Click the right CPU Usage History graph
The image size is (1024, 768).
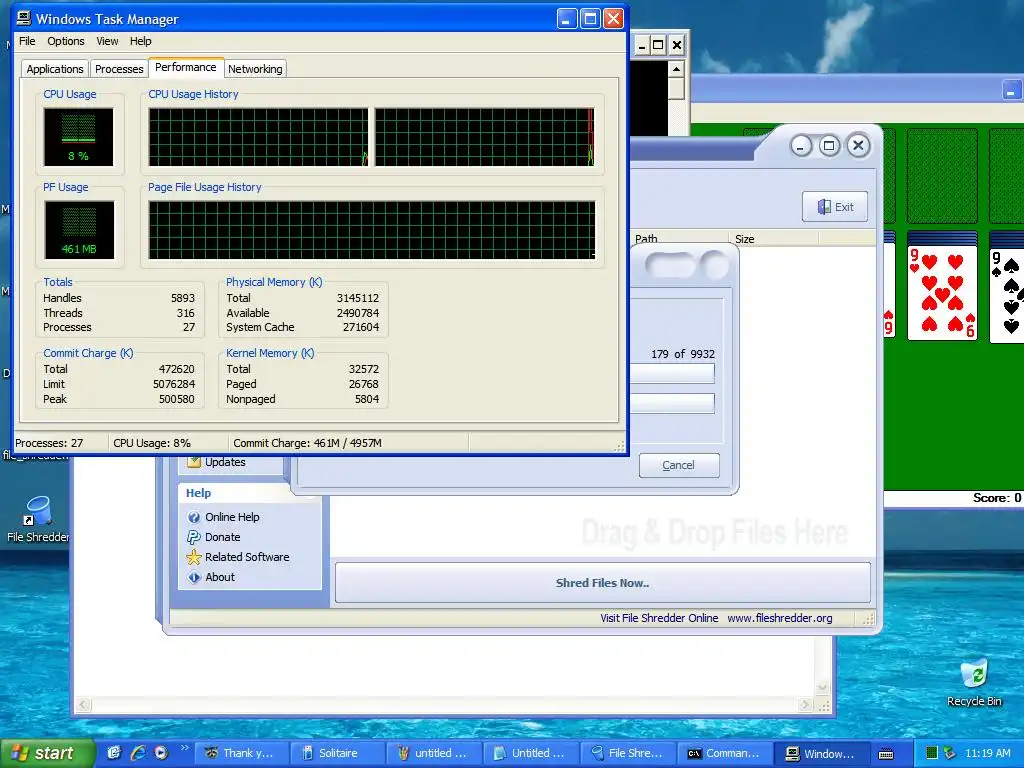click(x=484, y=137)
